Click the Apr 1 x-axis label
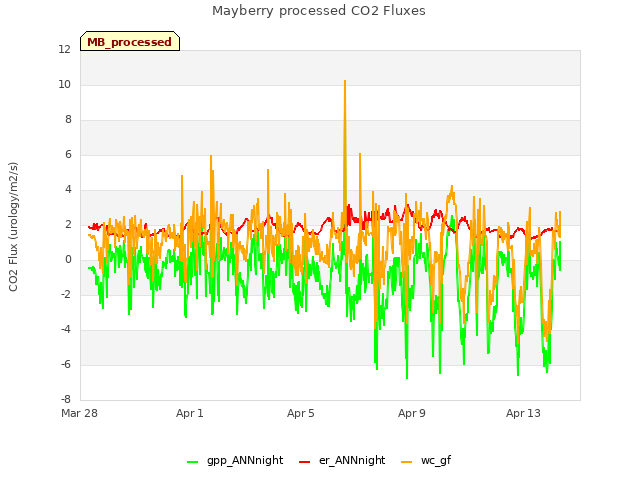The height and width of the screenshot is (480, 640). point(189,413)
